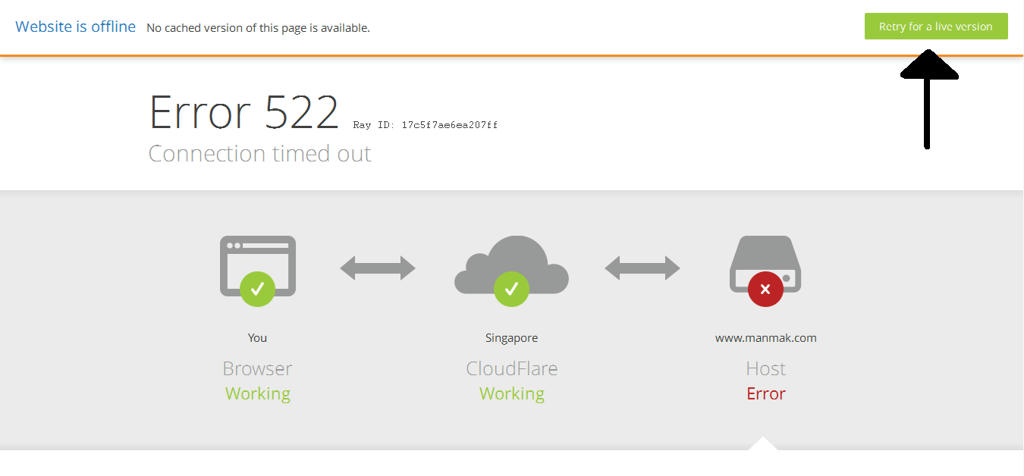Click the arrow between browser and cloud
Screen dimensions: 1024x476
[x=377, y=268]
